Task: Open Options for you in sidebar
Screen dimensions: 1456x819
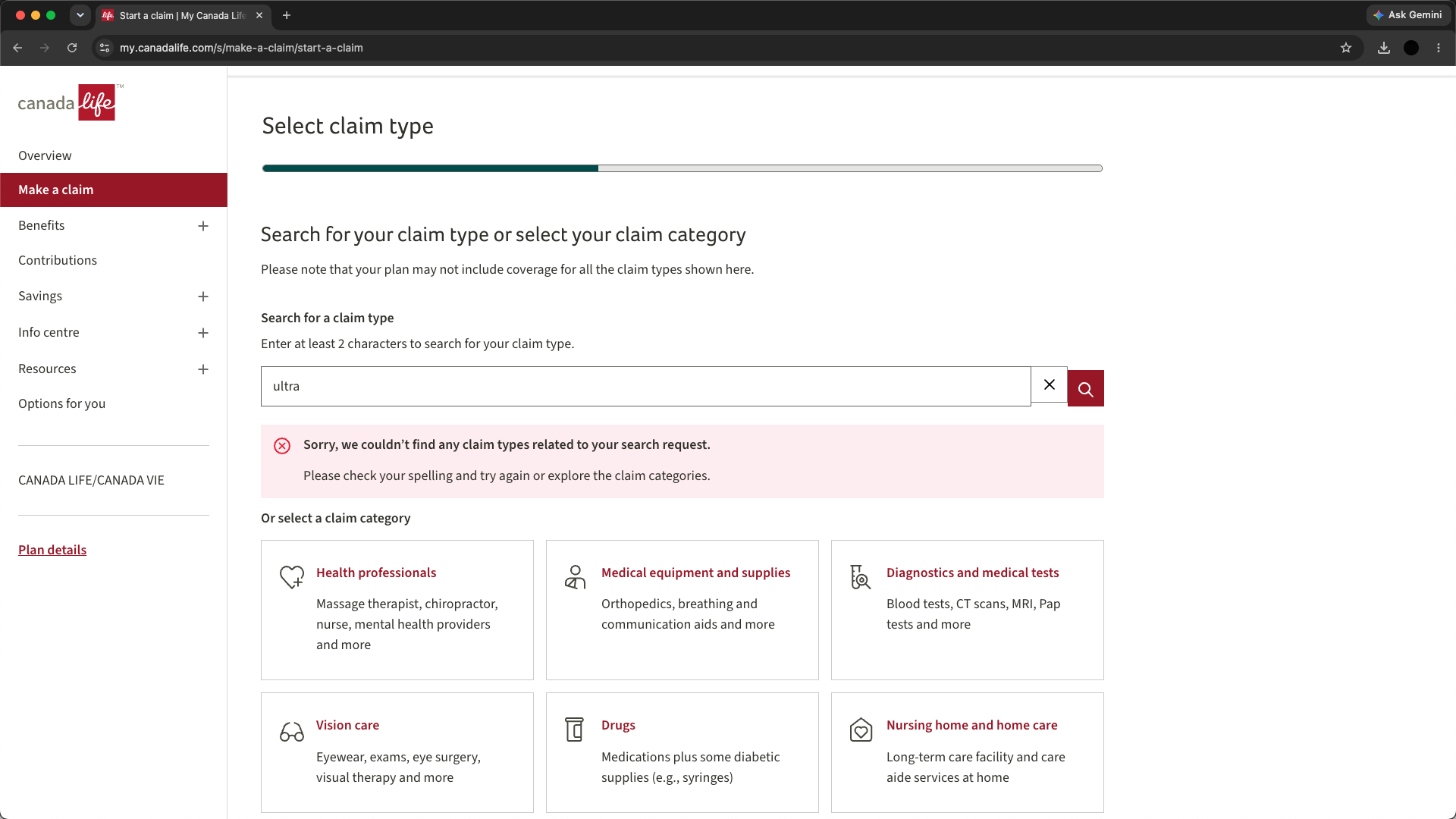Action: 62,403
